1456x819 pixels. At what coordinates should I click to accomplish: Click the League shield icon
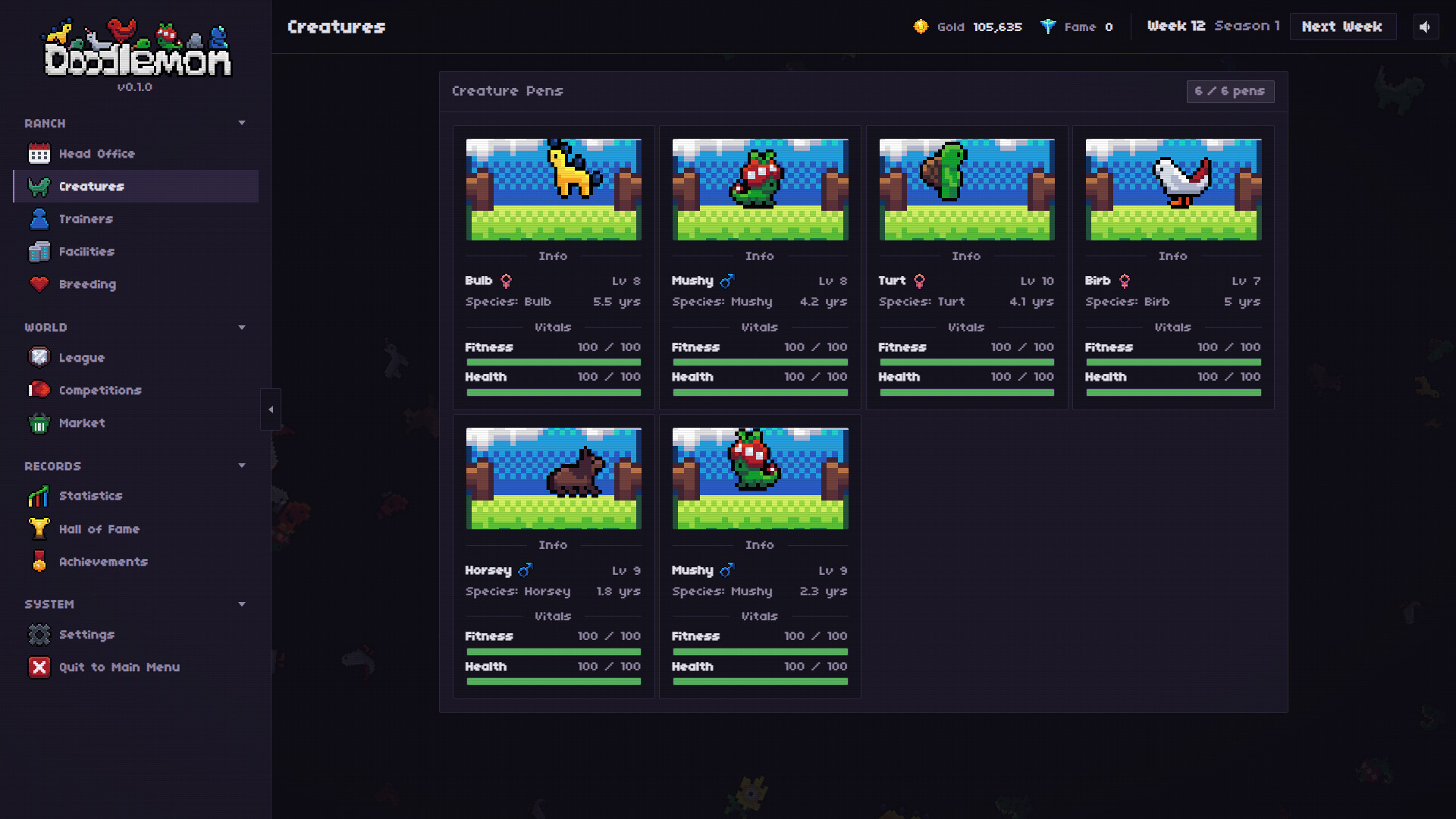39,357
